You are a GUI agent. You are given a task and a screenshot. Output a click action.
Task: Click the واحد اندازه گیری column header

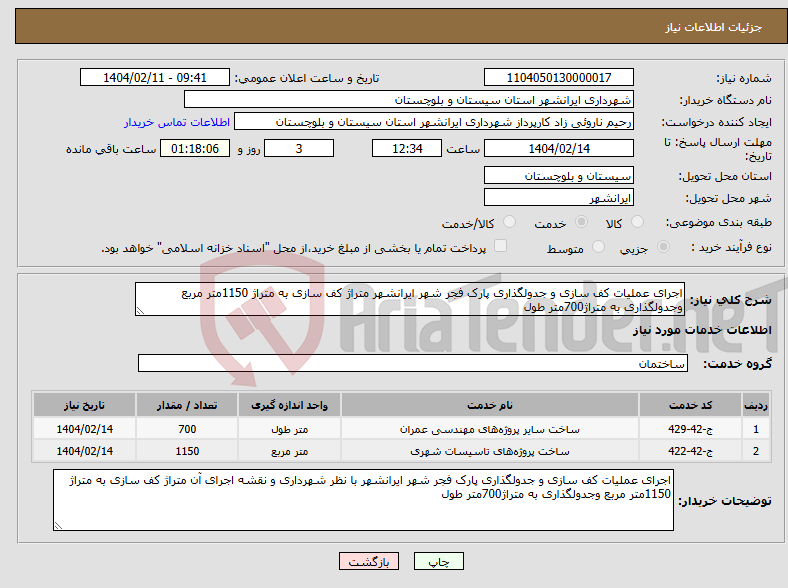[x=289, y=405]
